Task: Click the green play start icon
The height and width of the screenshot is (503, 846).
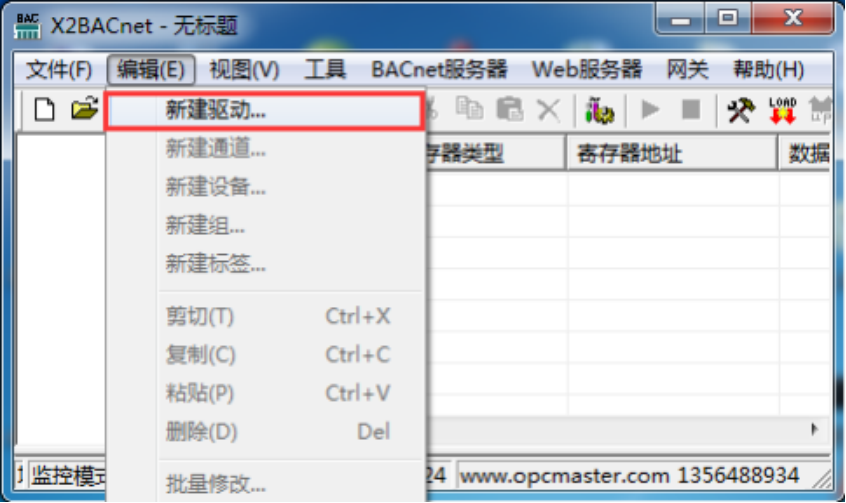Action: 650,110
